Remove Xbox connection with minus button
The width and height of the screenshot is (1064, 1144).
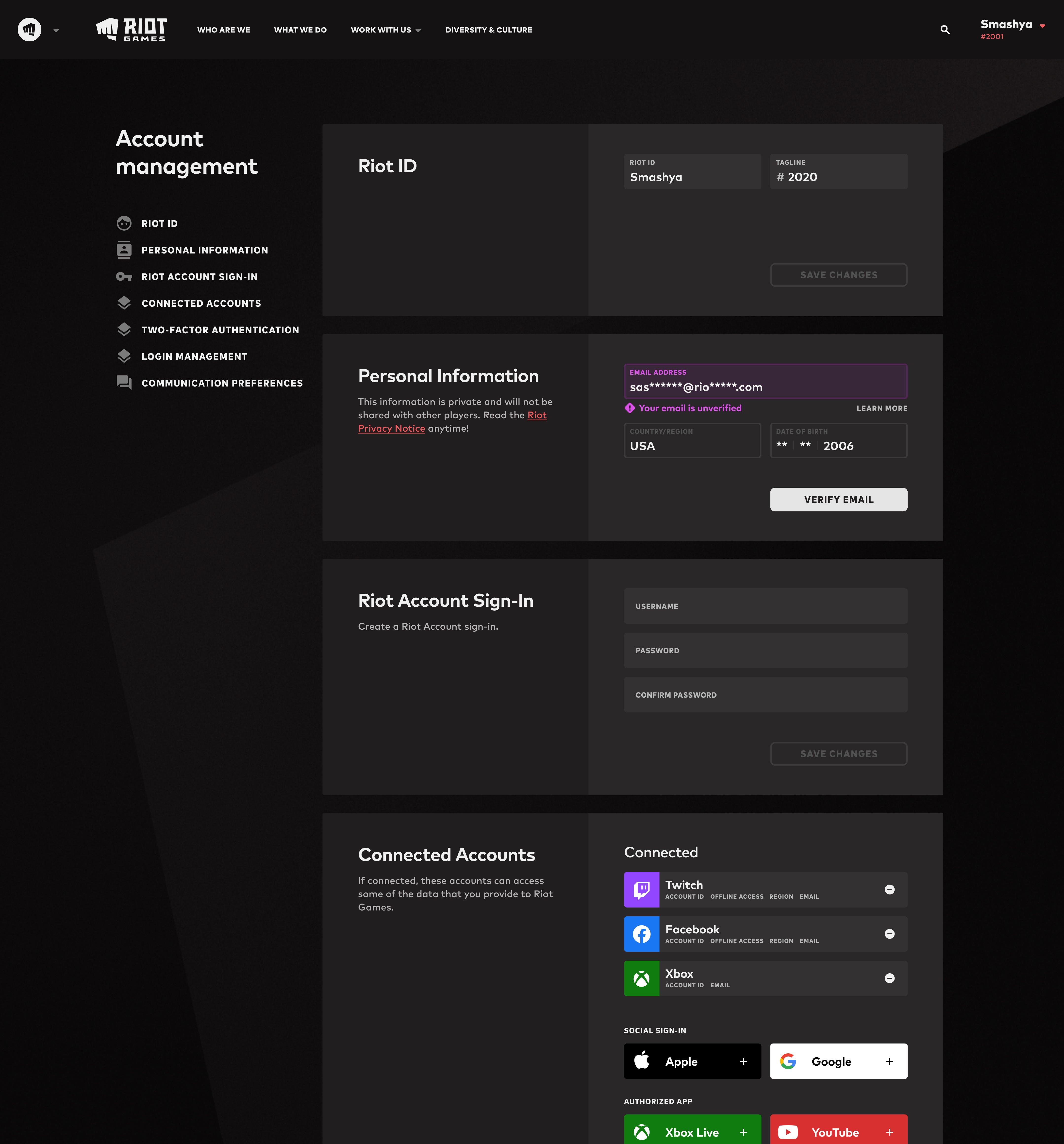[889, 978]
